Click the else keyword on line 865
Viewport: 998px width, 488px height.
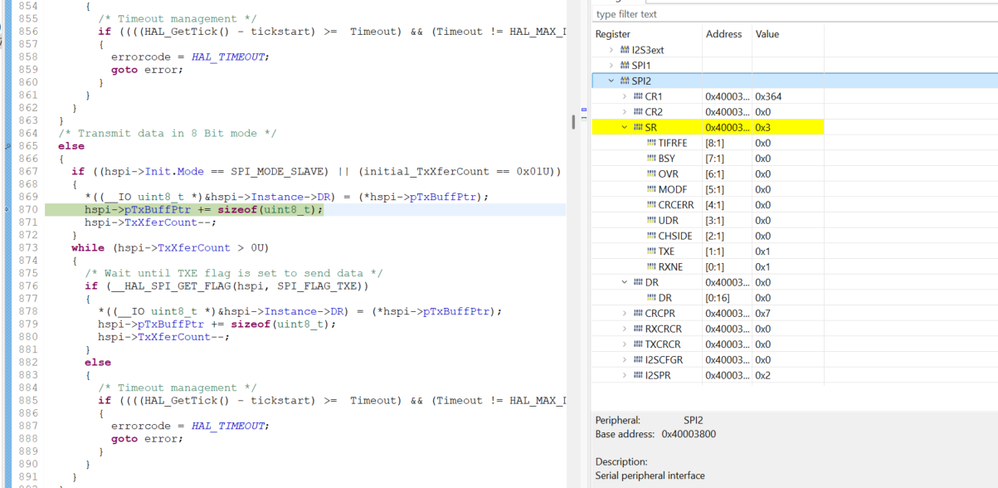pos(71,146)
